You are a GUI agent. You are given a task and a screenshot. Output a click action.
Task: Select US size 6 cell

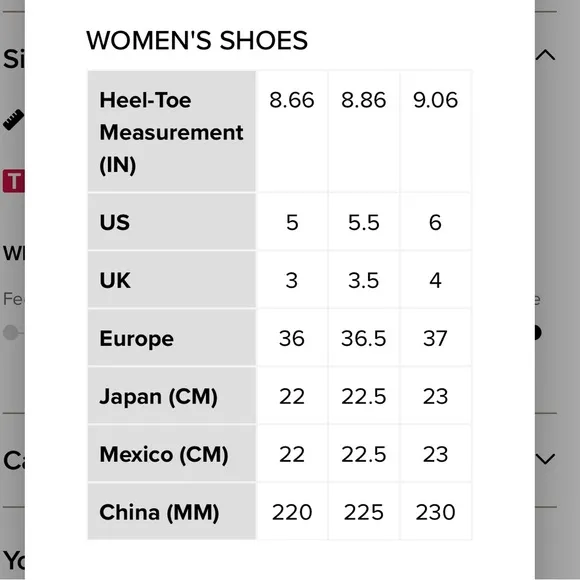pos(435,222)
